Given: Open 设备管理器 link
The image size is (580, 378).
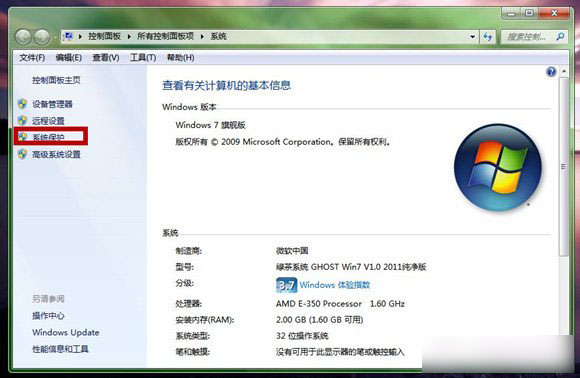Looking at the screenshot, I should [x=52, y=104].
